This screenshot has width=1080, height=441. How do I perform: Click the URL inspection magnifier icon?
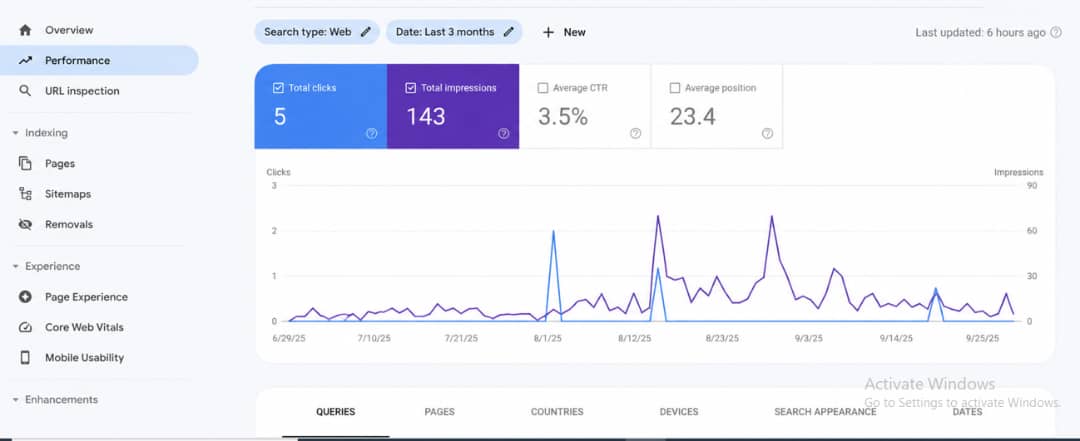[25, 91]
